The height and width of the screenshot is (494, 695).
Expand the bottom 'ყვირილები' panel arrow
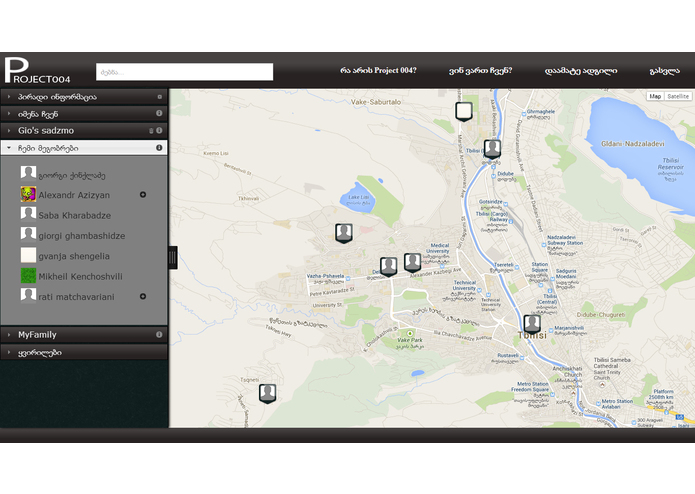8,352
